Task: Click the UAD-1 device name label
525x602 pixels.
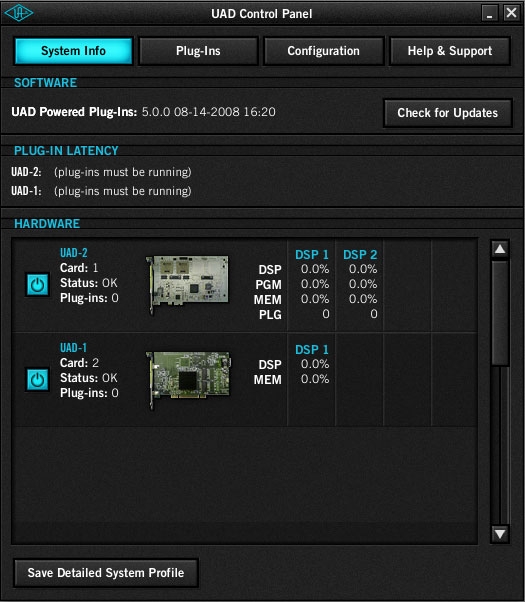Action: 73,348
